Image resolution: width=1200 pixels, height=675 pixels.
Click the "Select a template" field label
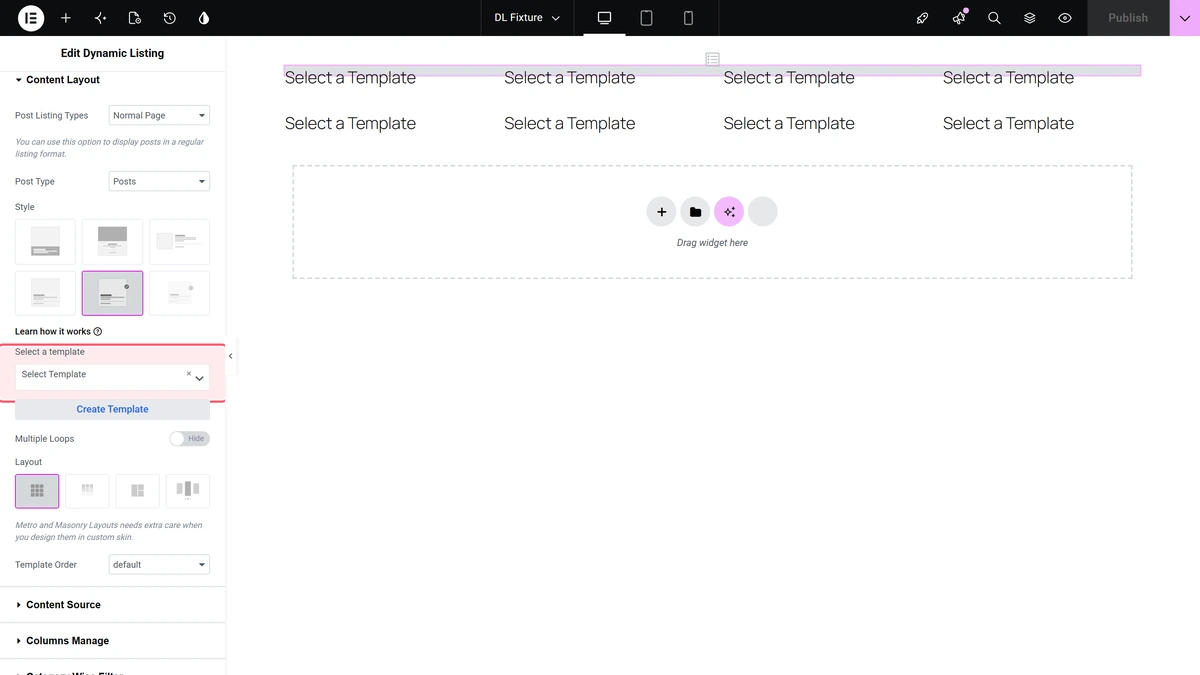coord(50,352)
